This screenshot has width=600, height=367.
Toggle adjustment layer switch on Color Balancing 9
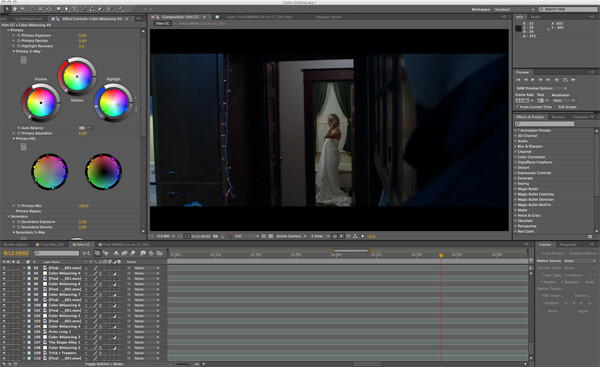(114, 273)
